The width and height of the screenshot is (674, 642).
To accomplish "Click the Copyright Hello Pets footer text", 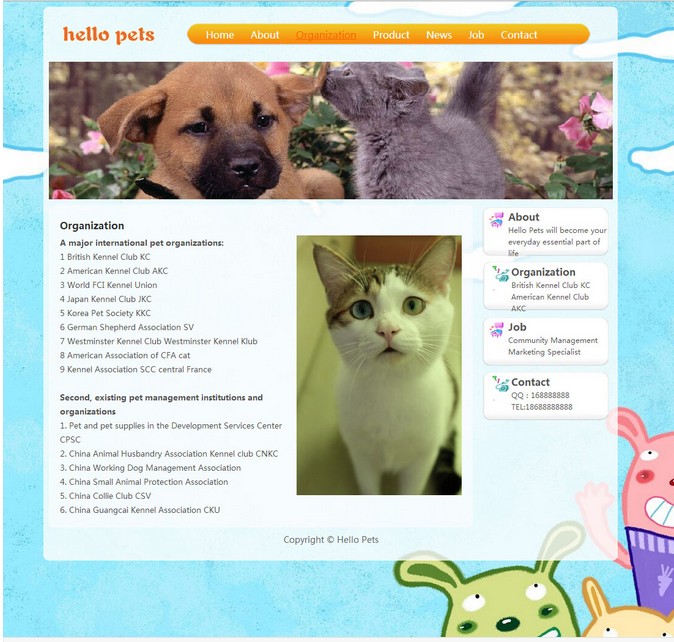I will (x=331, y=540).
